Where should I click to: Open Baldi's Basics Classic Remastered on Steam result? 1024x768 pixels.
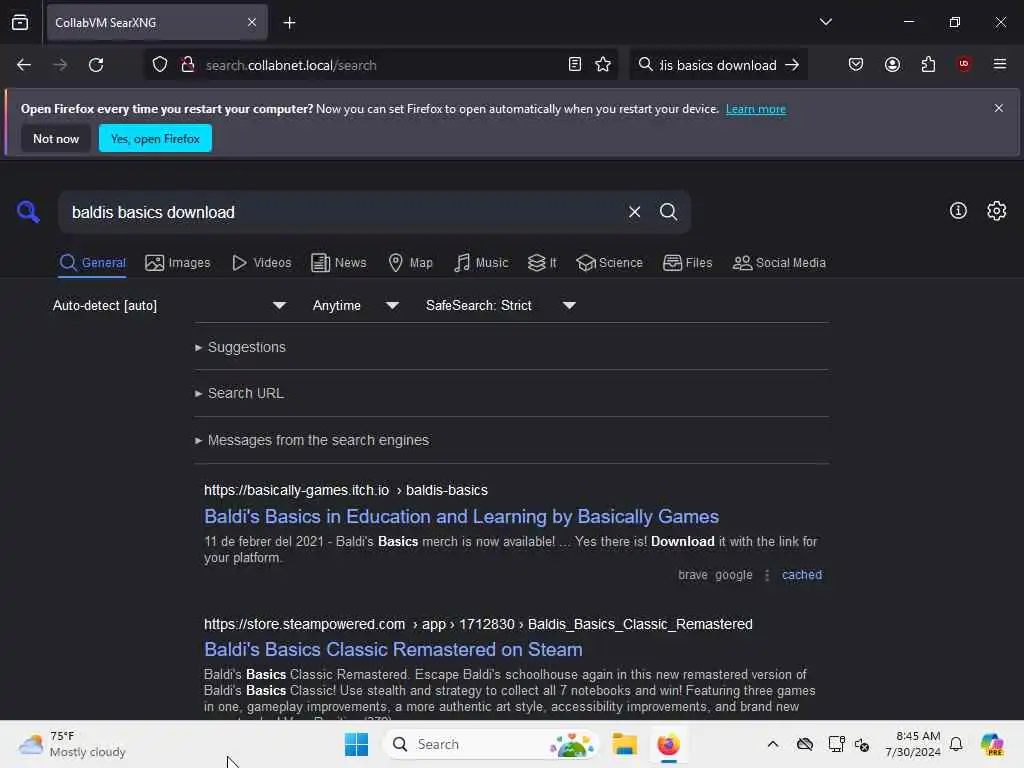393,650
